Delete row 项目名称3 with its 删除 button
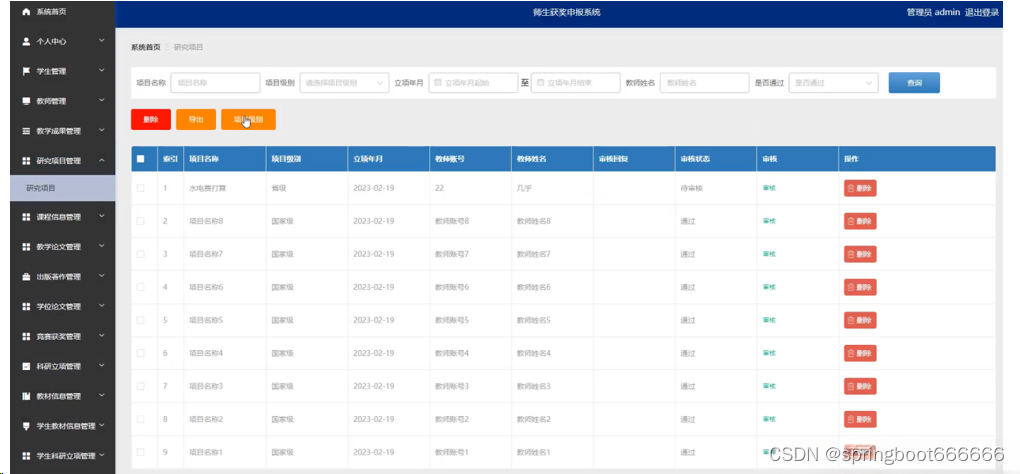1020x474 pixels. (860, 386)
